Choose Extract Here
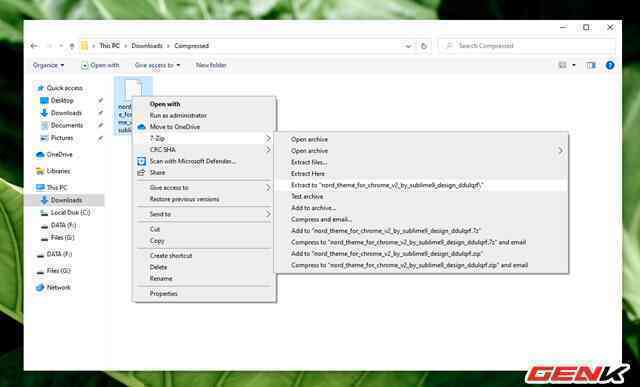640x387 pixels. [421, 174]
